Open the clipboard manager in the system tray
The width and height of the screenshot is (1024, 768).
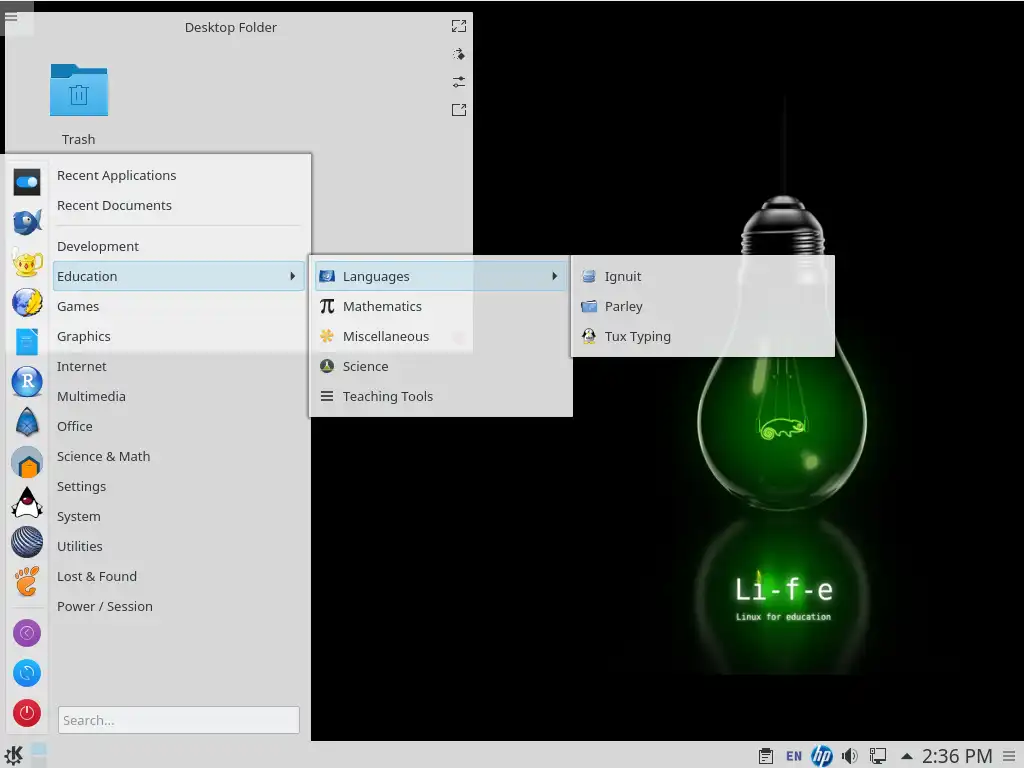click(766, 756)
